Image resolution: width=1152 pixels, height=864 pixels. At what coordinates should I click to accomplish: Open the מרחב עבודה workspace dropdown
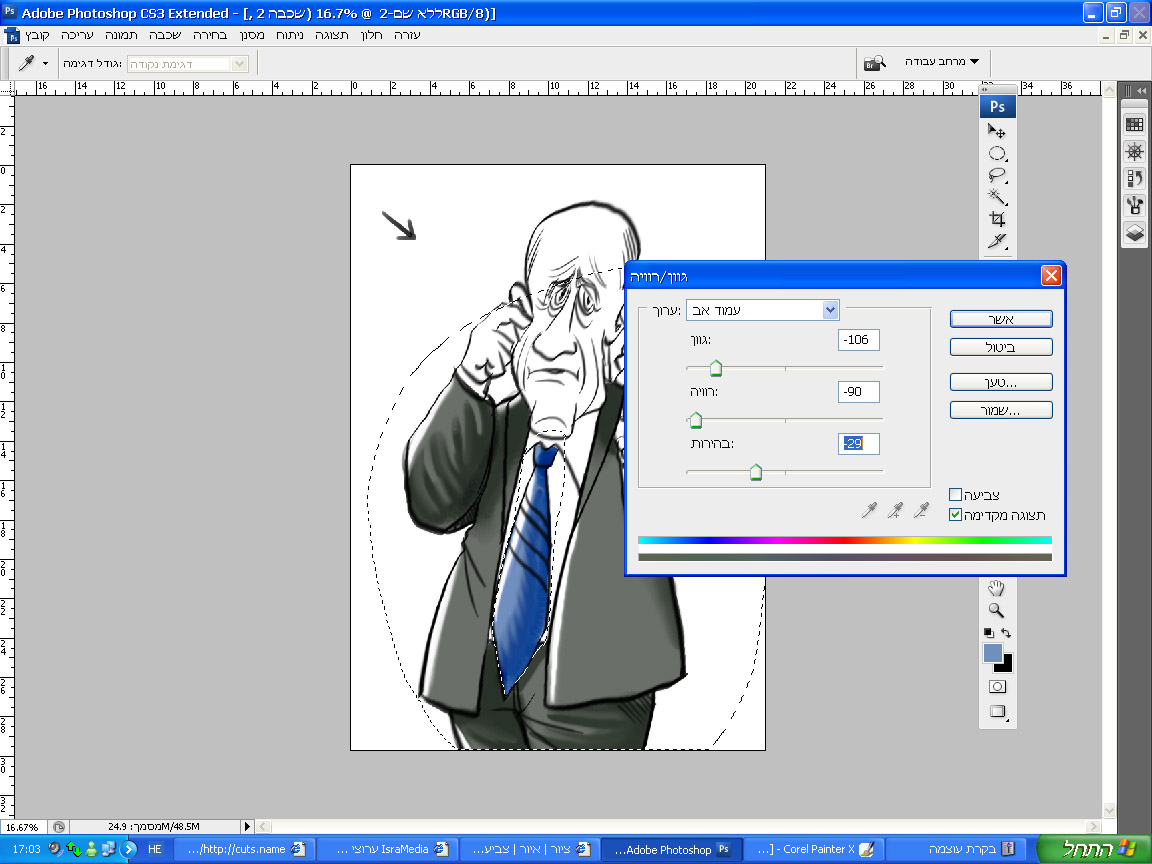click(x=942, y=62)
